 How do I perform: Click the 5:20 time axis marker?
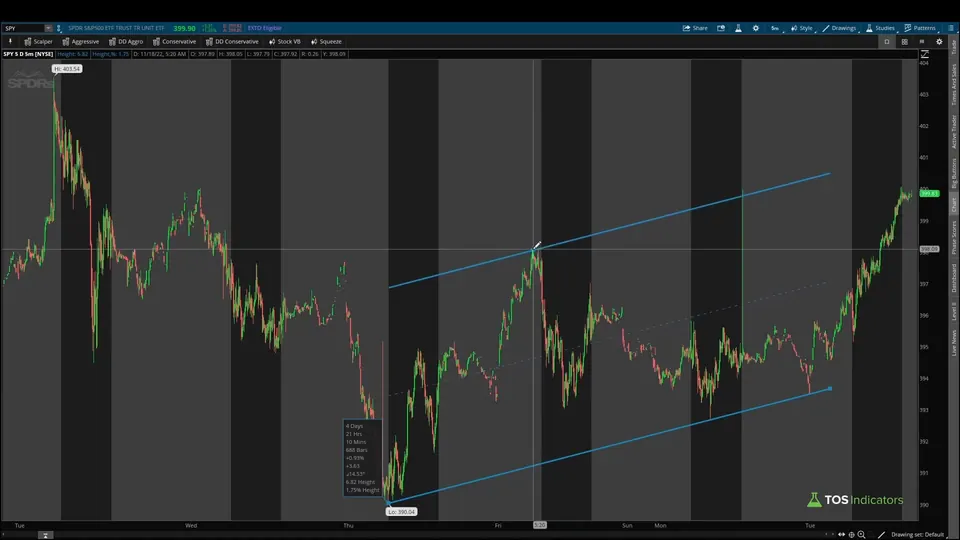(539, 525)
